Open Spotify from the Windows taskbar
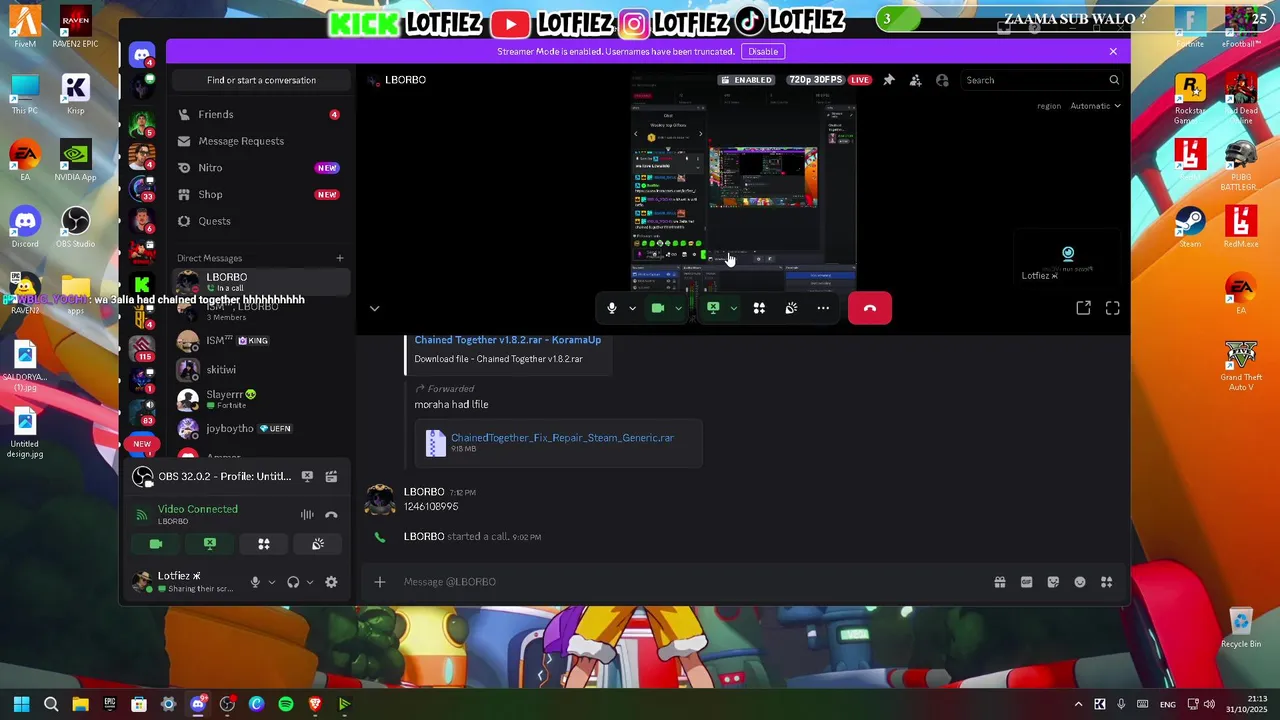This screenshot has height=720, width=1280. 286,704
